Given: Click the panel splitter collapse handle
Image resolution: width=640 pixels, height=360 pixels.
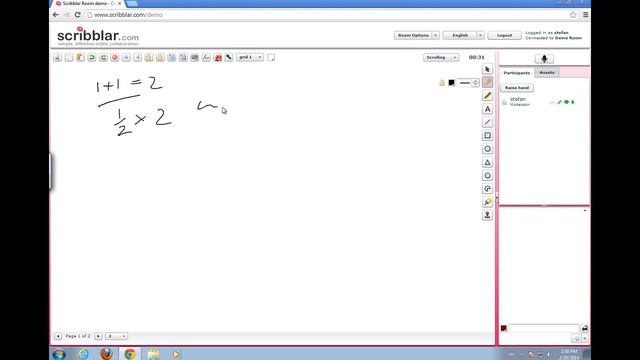Looking at the screenshot, I should pyautogui.click(x=497, y=199).
